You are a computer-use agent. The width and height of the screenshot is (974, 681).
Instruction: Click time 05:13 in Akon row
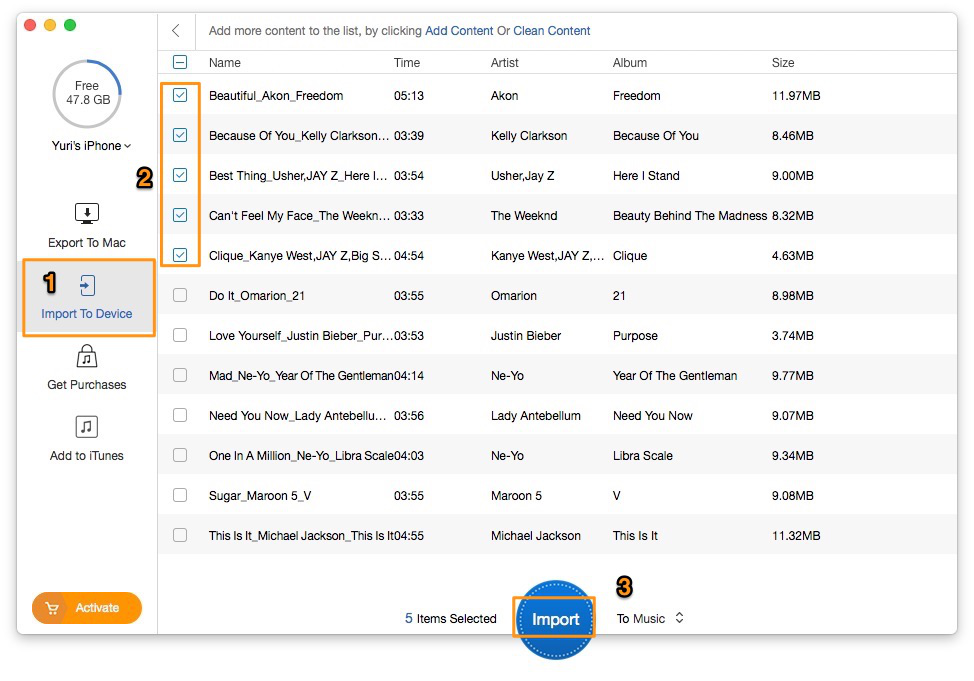[x=409, y=96]
